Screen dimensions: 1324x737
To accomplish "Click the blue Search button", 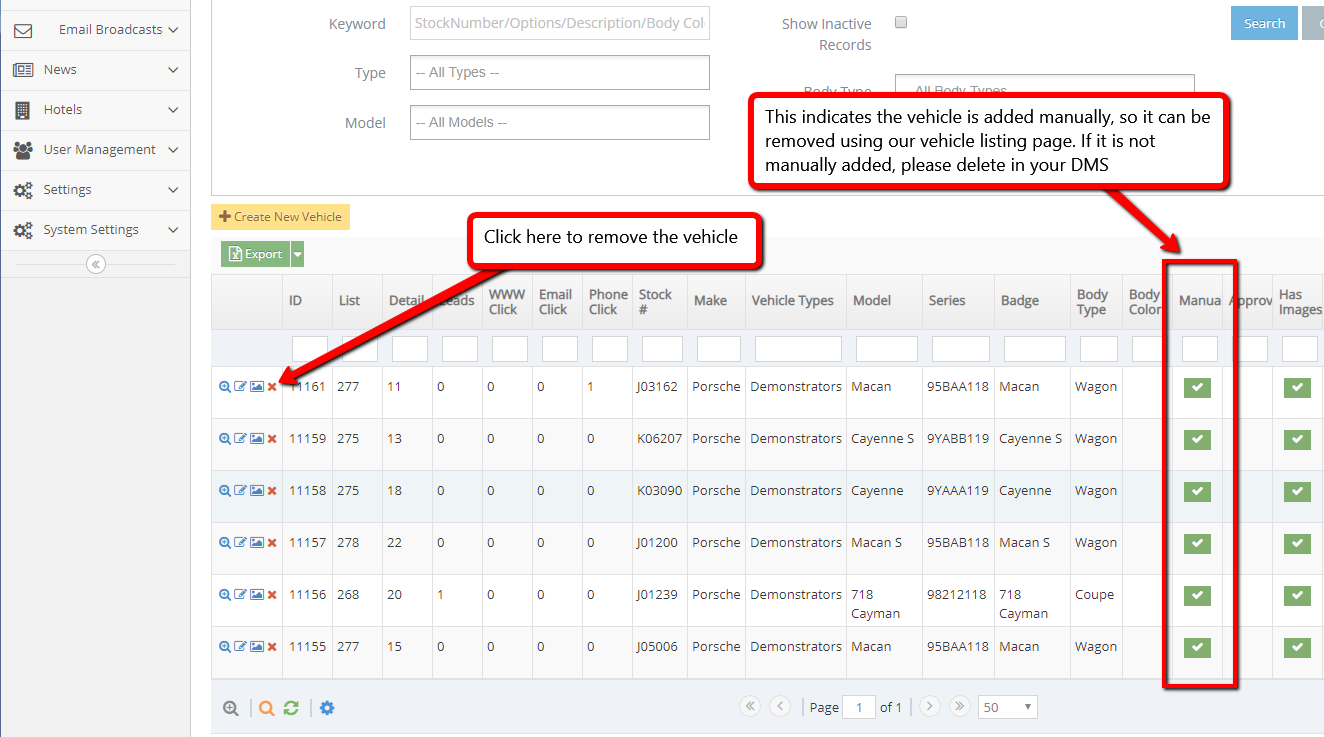I will pos(1263,23).
